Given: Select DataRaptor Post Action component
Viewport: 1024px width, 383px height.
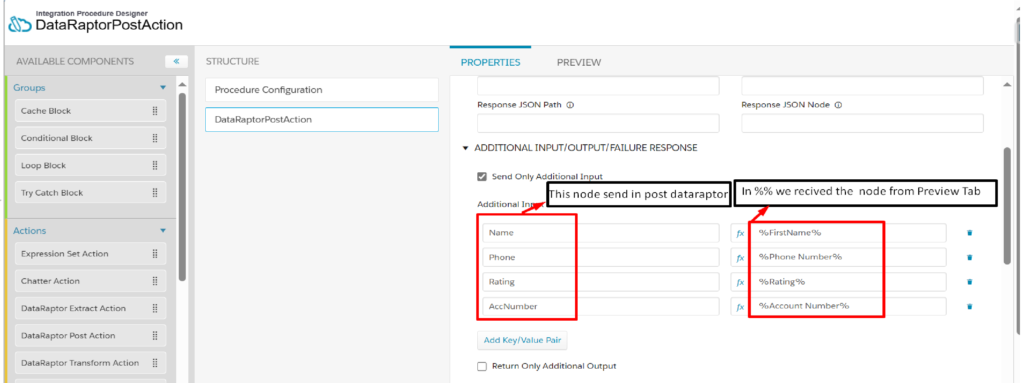Looking at the screenshot, I should click(90, 335).
